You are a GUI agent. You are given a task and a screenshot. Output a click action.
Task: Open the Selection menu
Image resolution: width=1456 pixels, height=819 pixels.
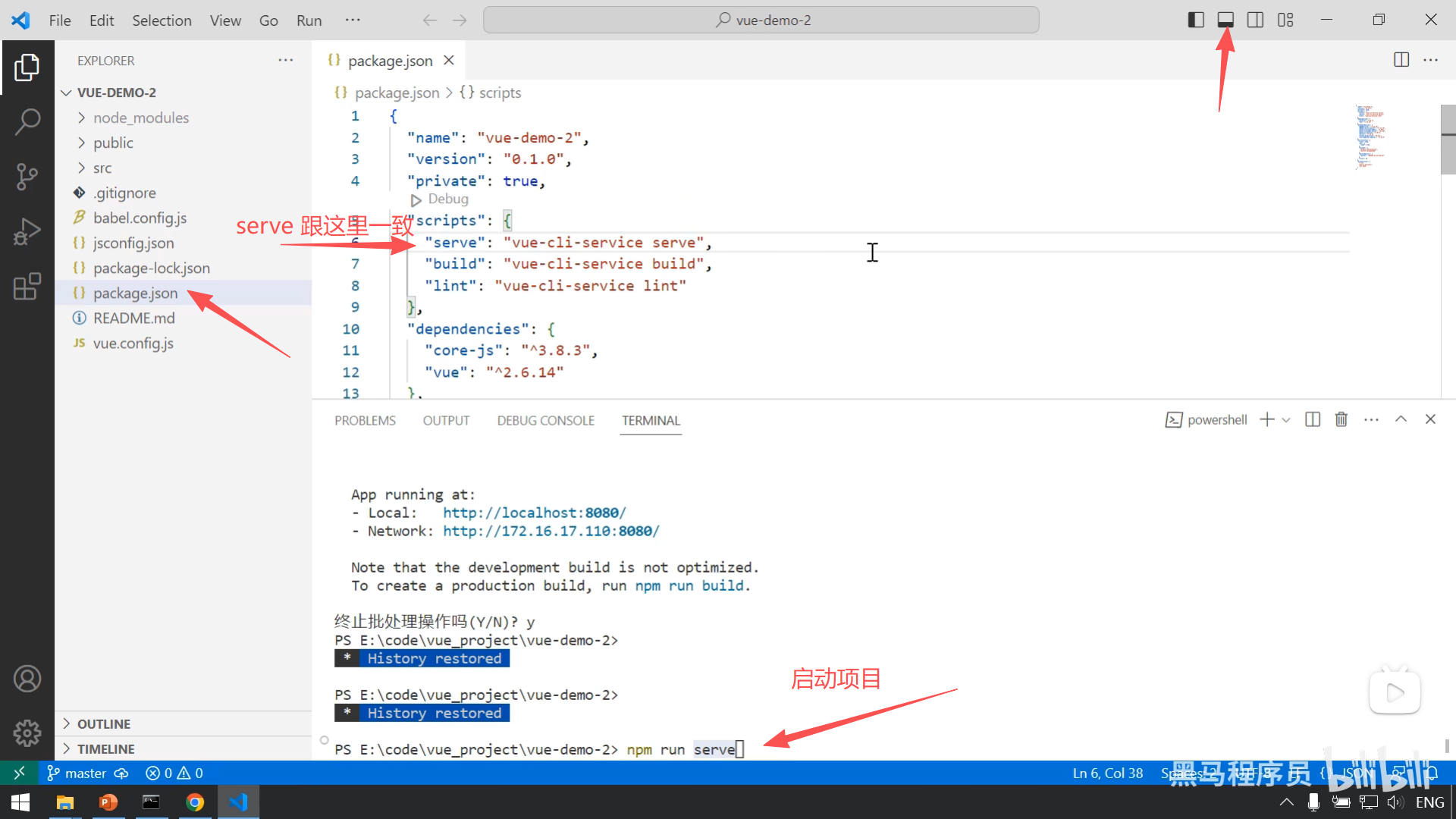162,20
